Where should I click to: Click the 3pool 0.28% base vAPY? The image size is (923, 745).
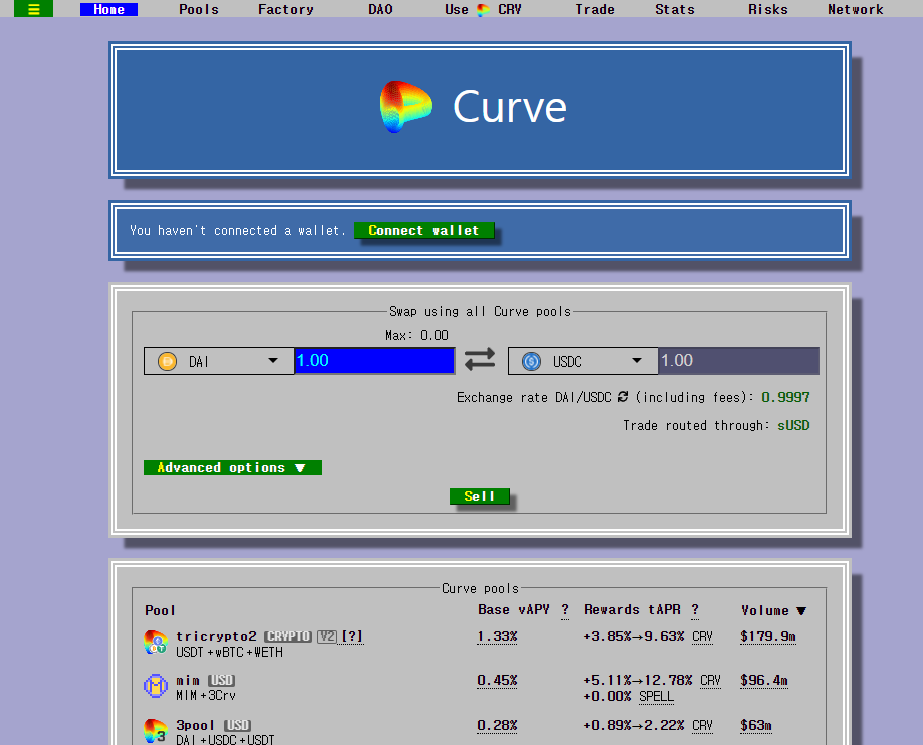point(497,726)
